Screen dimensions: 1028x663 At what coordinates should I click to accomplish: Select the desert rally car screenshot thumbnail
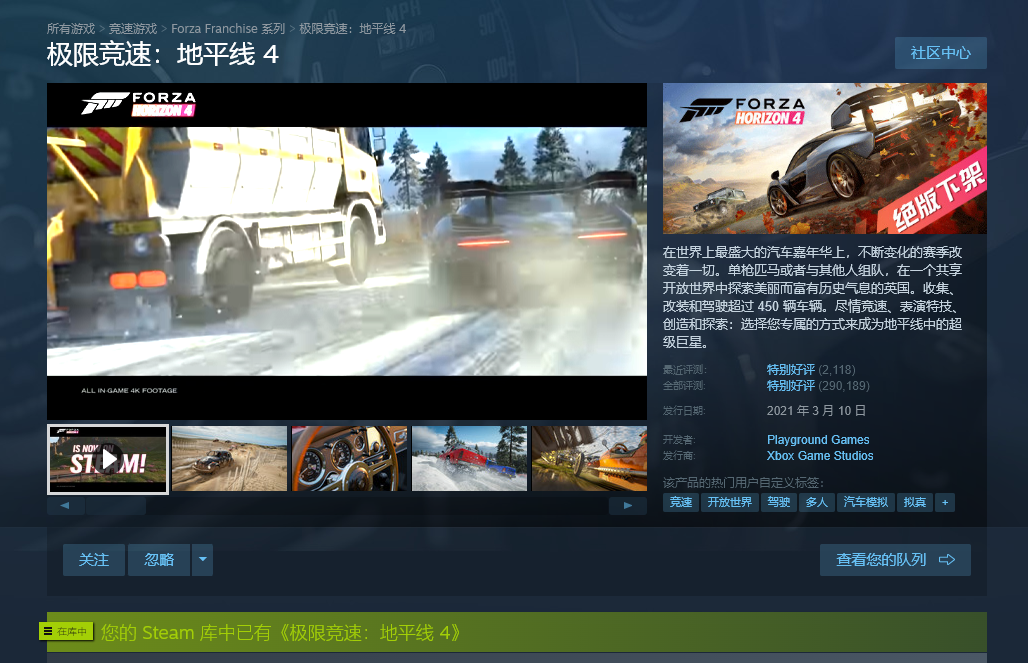(229, 459)
